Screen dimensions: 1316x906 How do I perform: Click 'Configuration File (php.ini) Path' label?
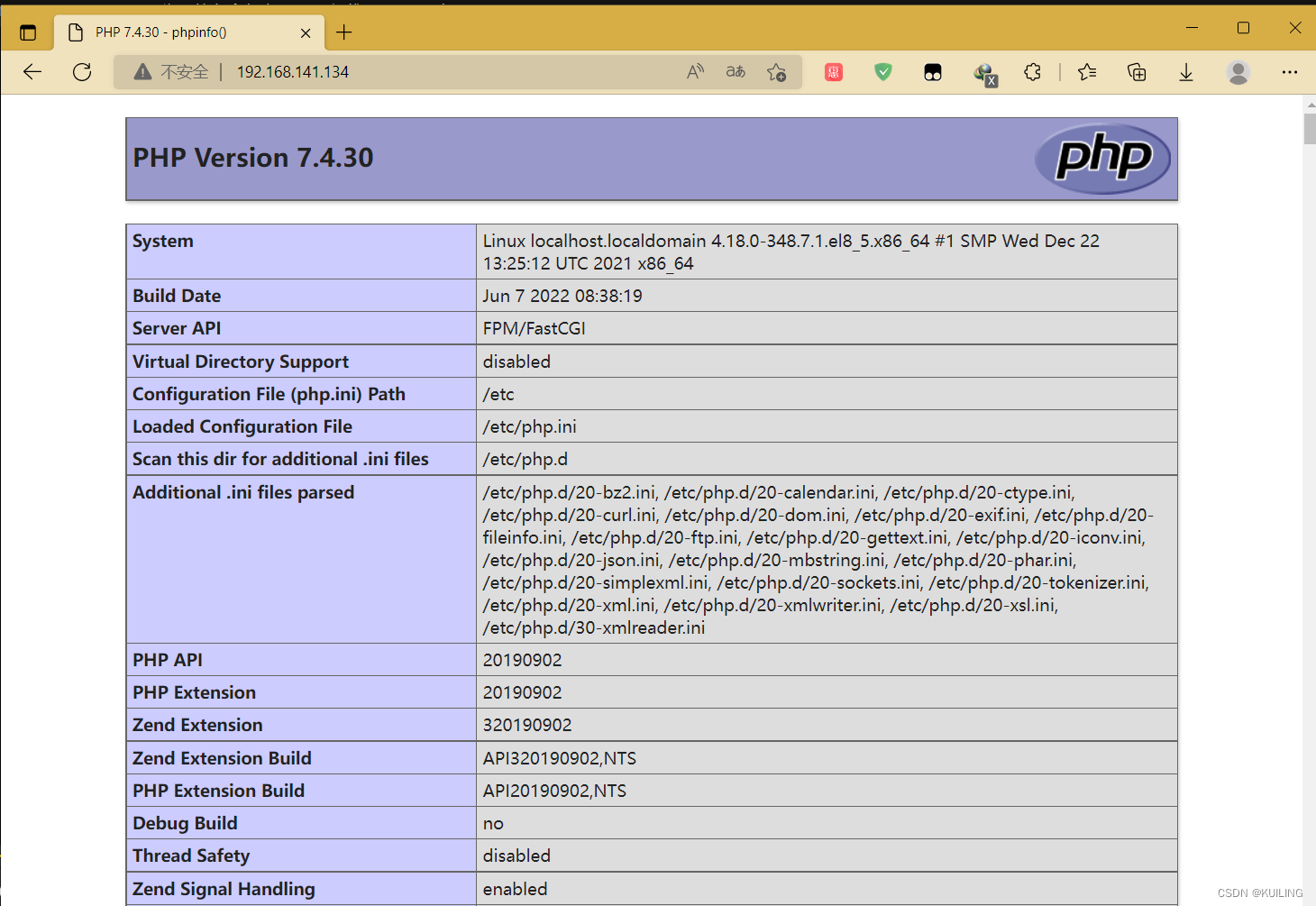pyautogui.click(x=269, y=394)
